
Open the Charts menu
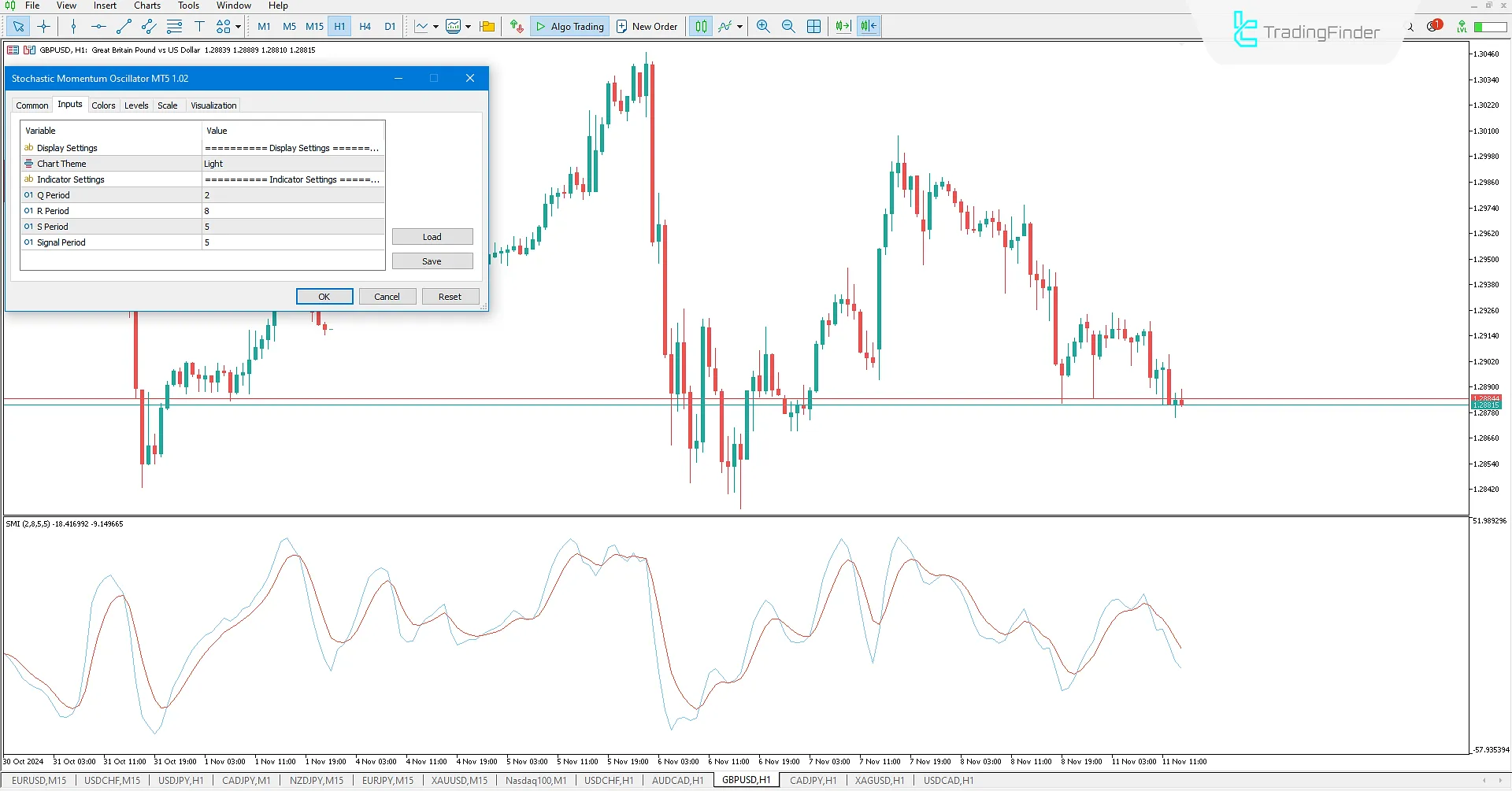[x=146, y=6]
